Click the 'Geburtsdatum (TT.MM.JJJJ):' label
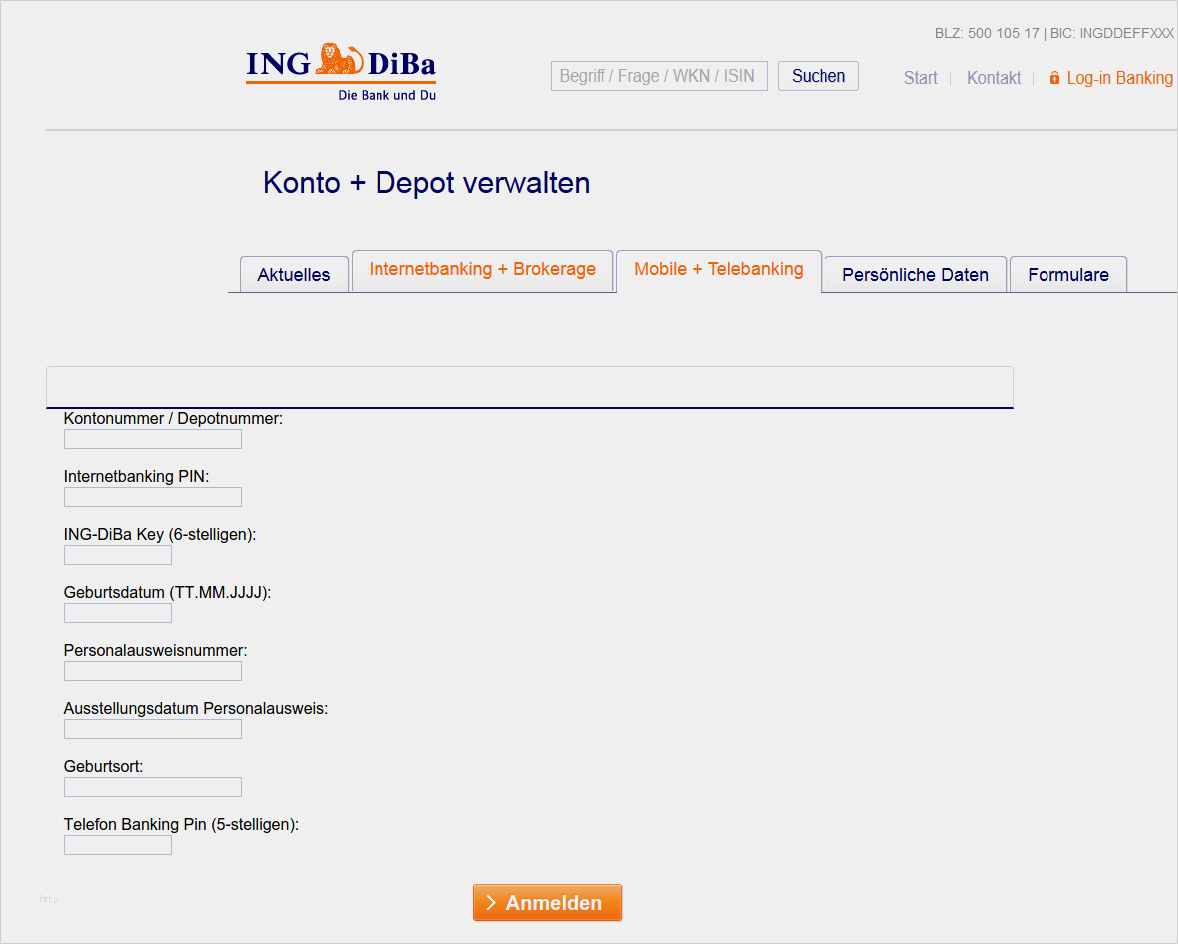The image size is (1178, 944). [x=168, y=592]
